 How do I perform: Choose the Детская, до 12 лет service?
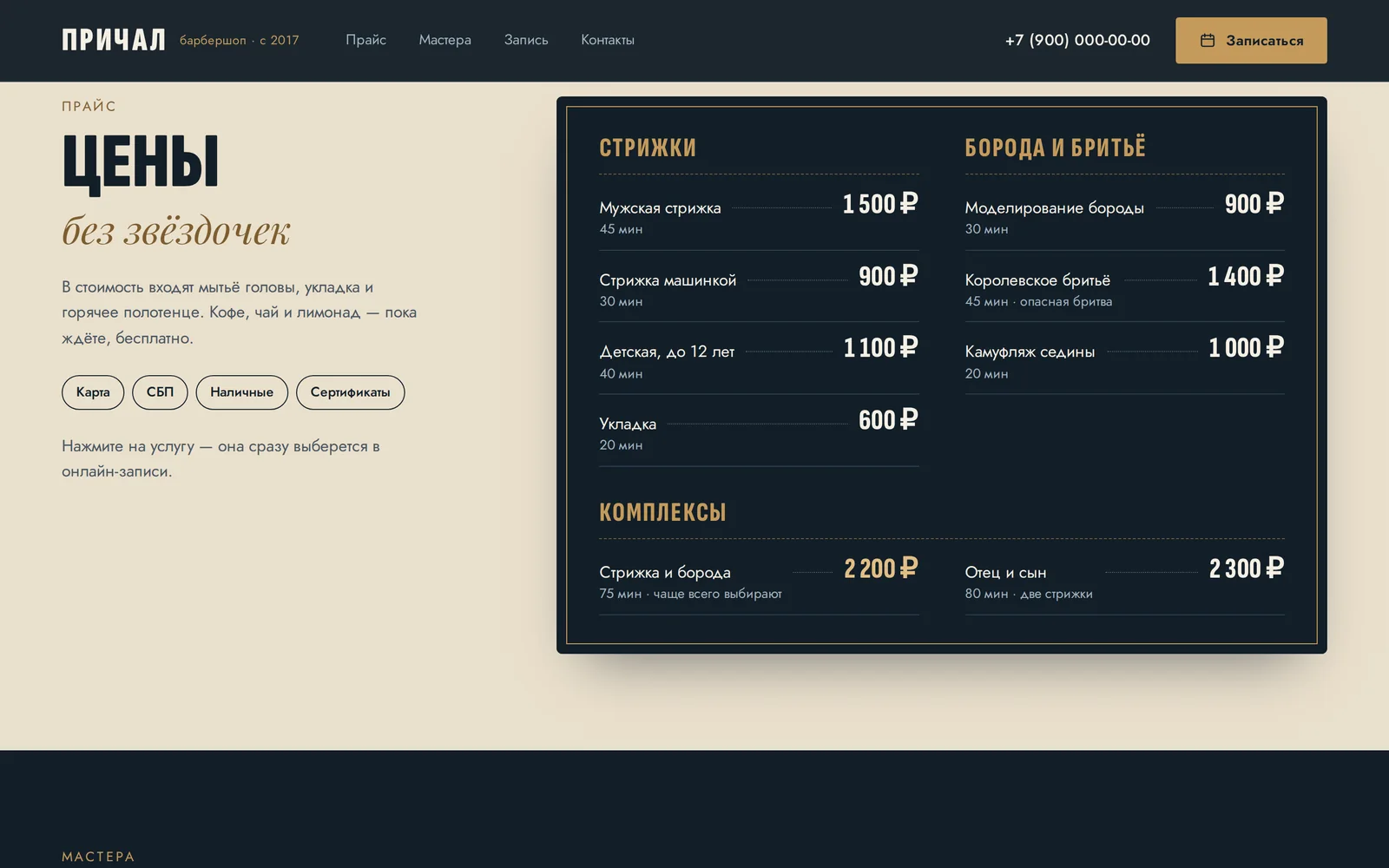pyautogui.click(x=759, y=358)
